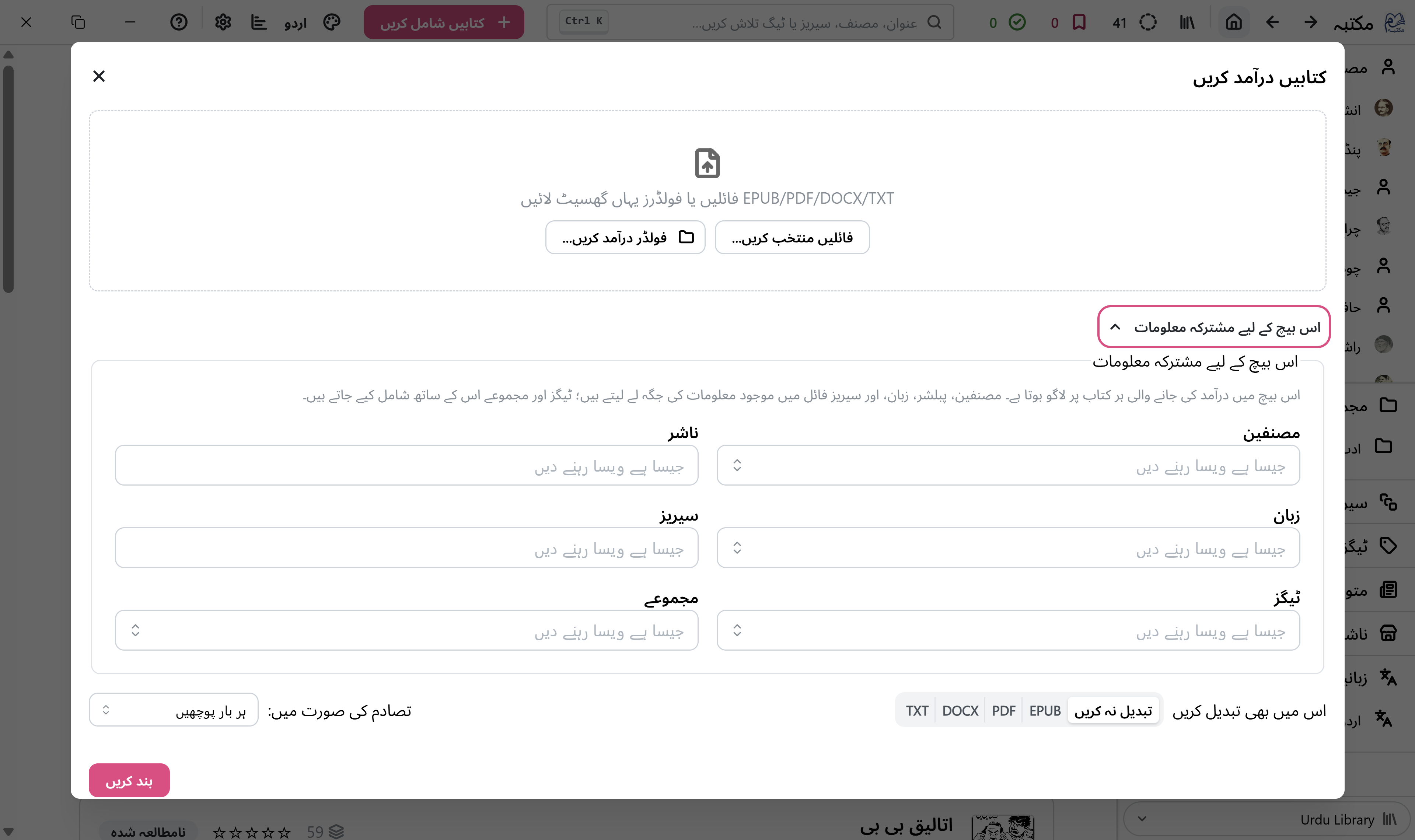The width and height of the screenshot is (1415, 840).
Task: Open the زبانیں languages icon in sidebar
Action: pyautogui.click(x=1388, y=676)
